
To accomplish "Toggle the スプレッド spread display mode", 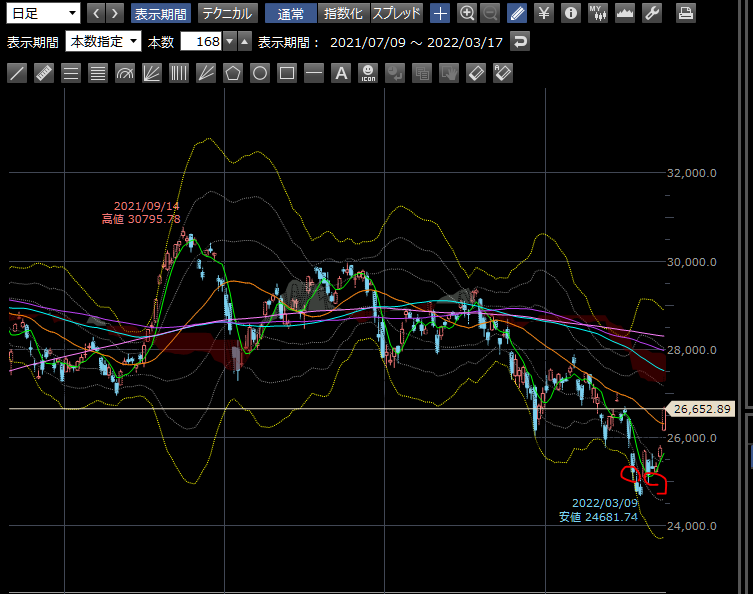I will pos(397,13).
